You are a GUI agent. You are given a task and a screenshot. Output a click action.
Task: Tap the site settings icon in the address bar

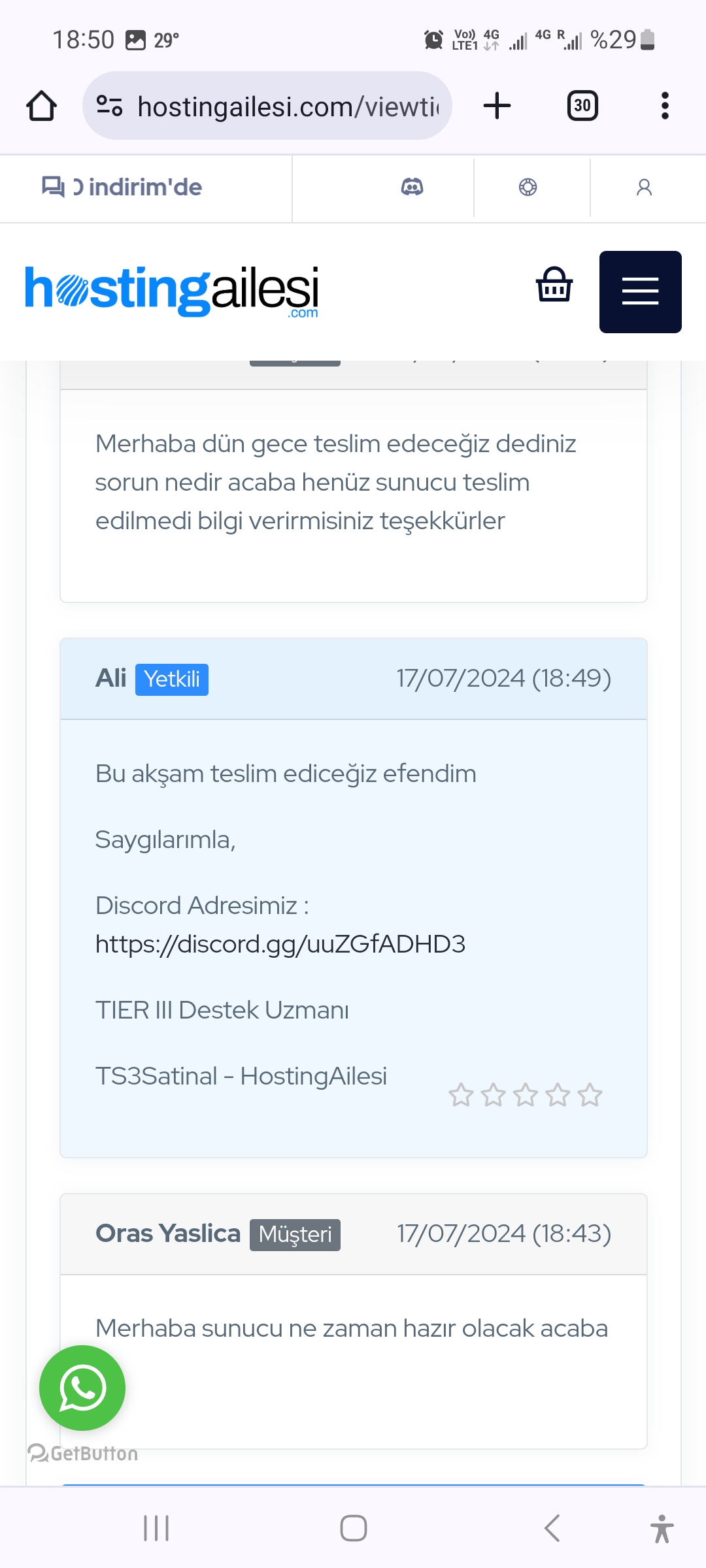coord(109,106)
